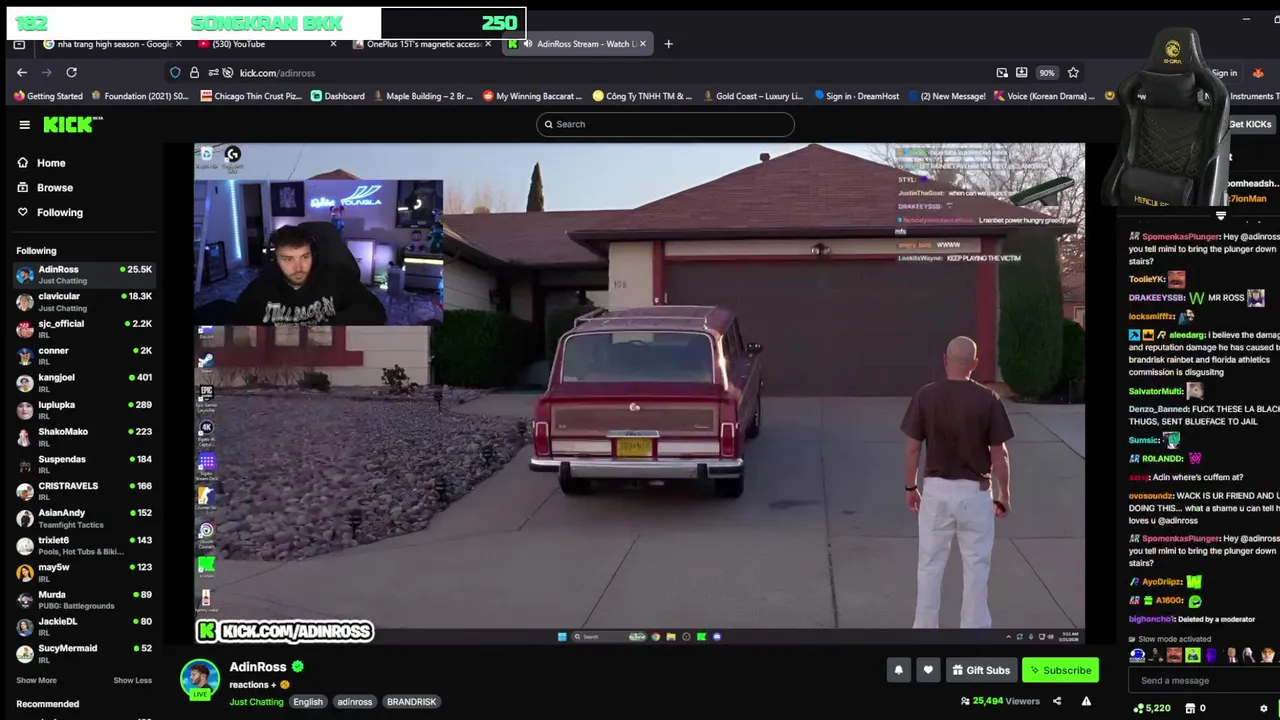Open the Firefox tab list icon

tap(19, 44)
